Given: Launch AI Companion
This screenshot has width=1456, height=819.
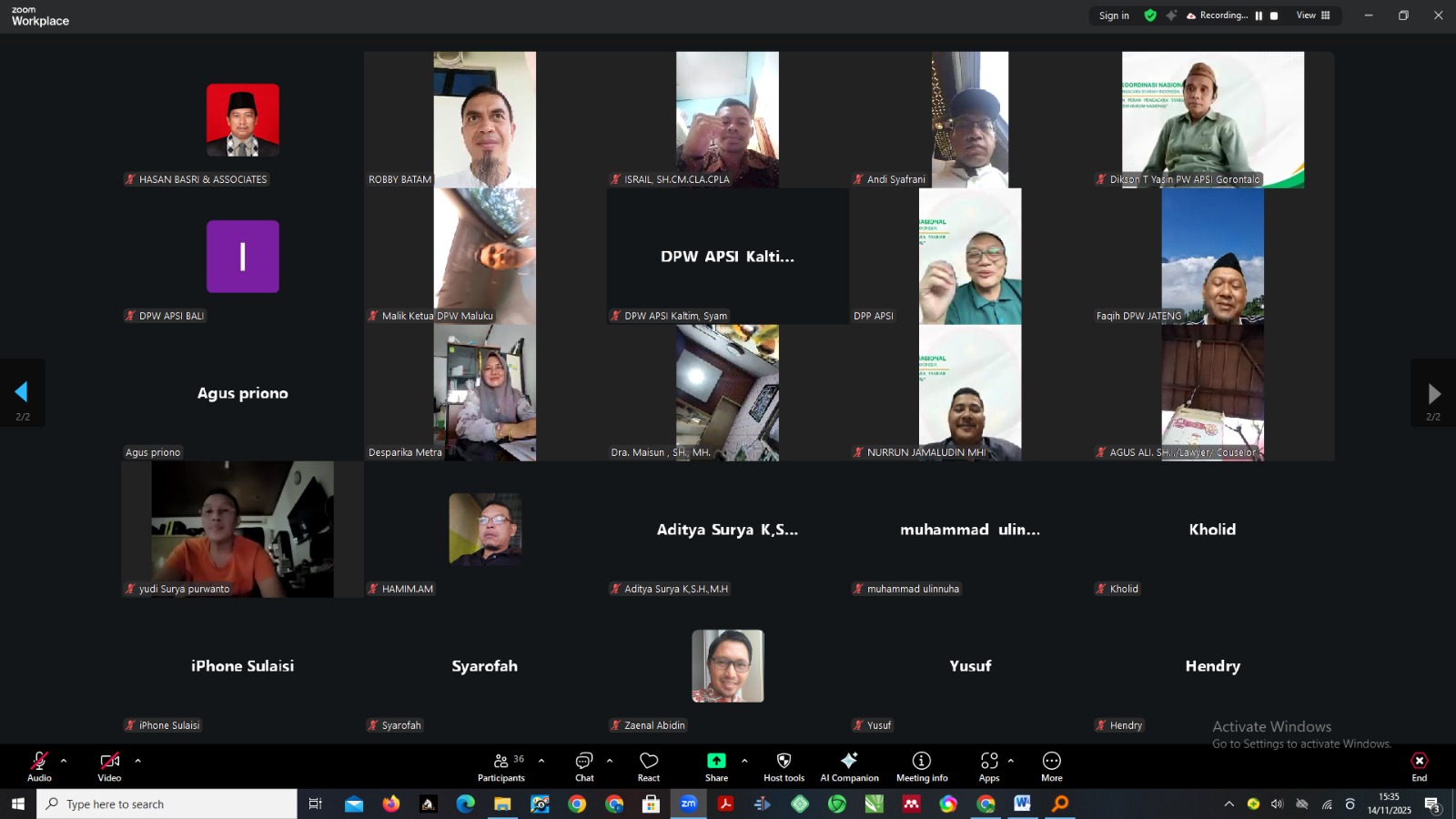Looking at the screenshot, I should pos(849,766).
